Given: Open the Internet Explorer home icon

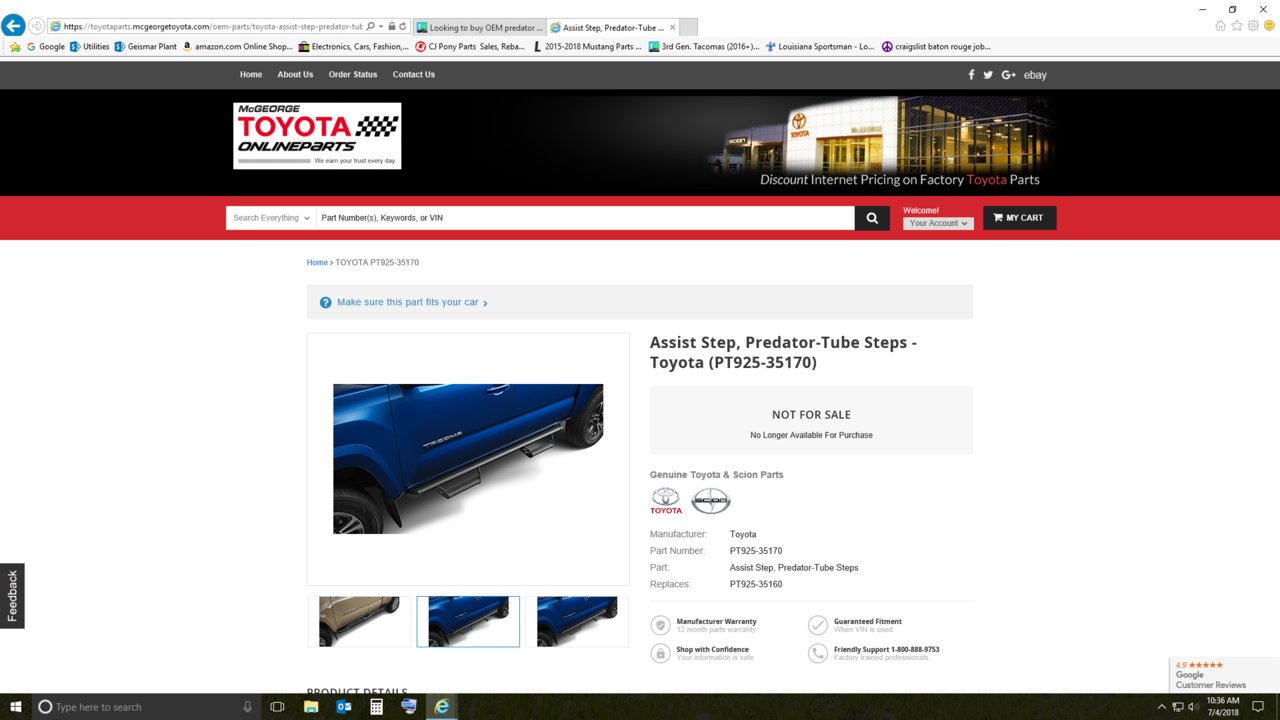Looking at the screenshot, I should pos(1220,26).
